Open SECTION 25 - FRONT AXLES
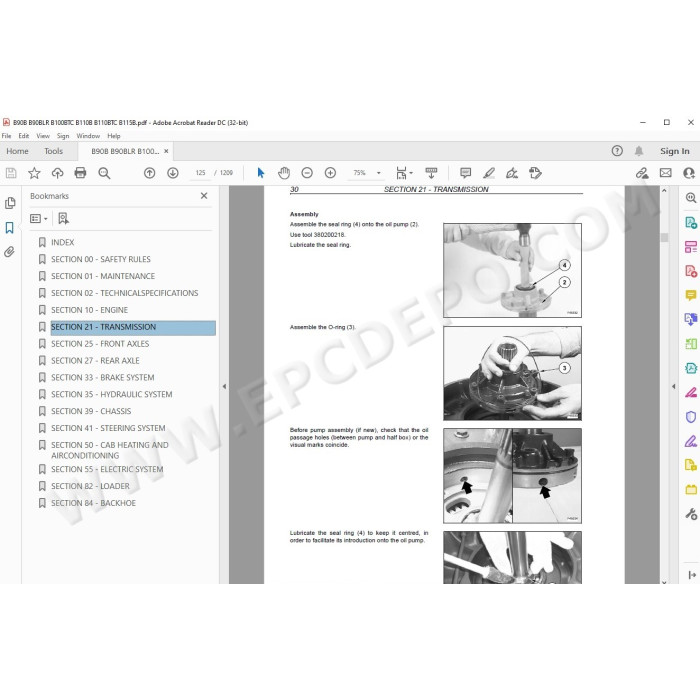This screenshot has height=700, width=700. (x=100, y=344)
